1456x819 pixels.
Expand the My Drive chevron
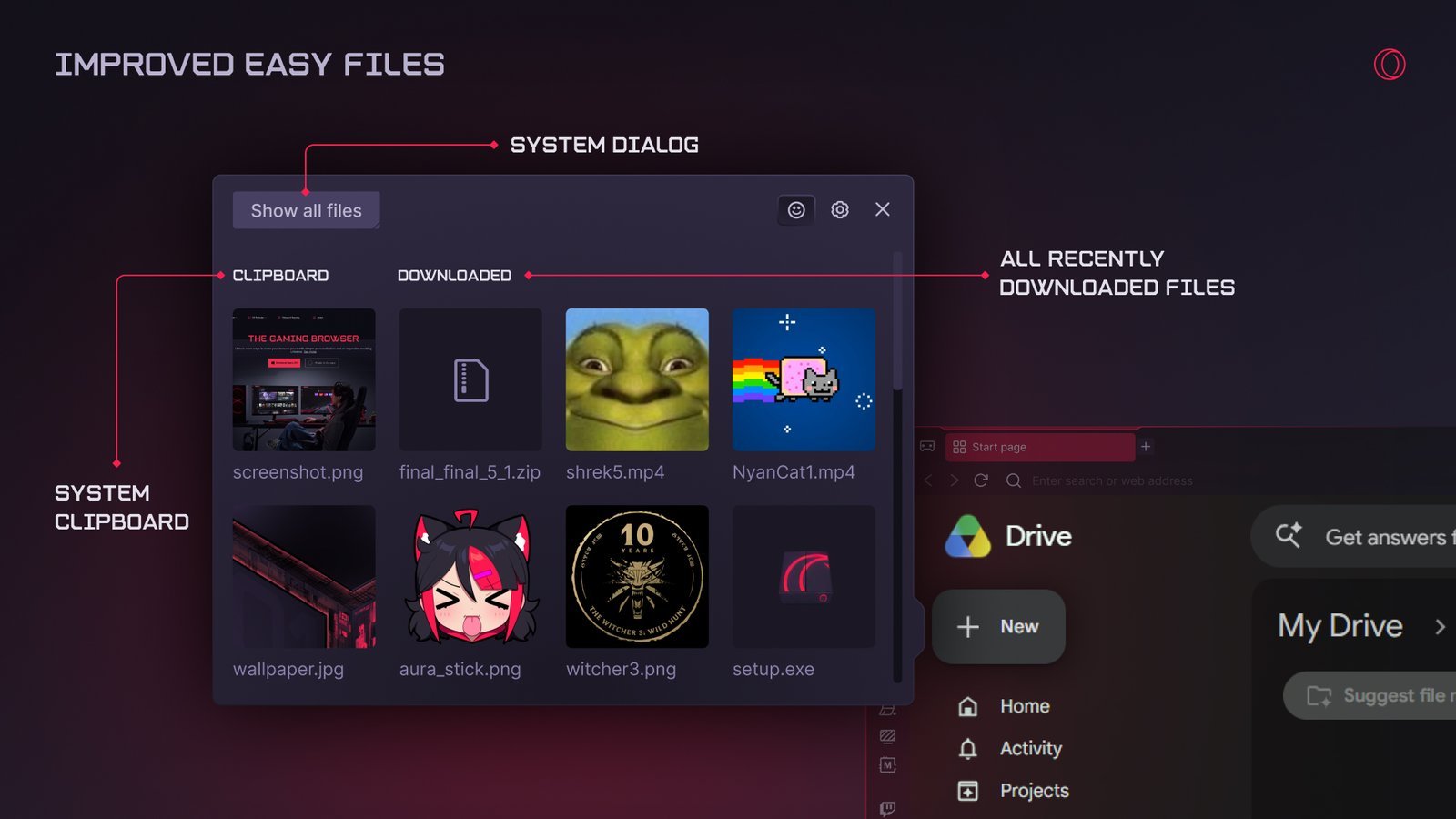pyautogui.click(x=1440, y=626)
